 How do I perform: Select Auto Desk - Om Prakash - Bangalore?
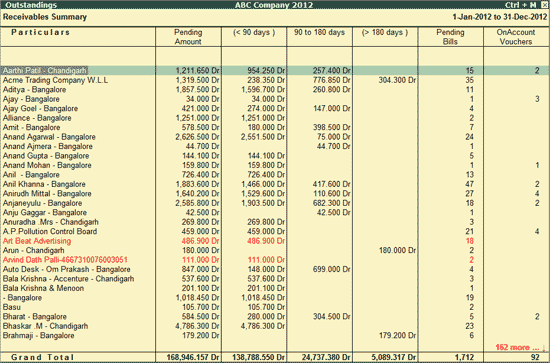[x=66, y=269]
